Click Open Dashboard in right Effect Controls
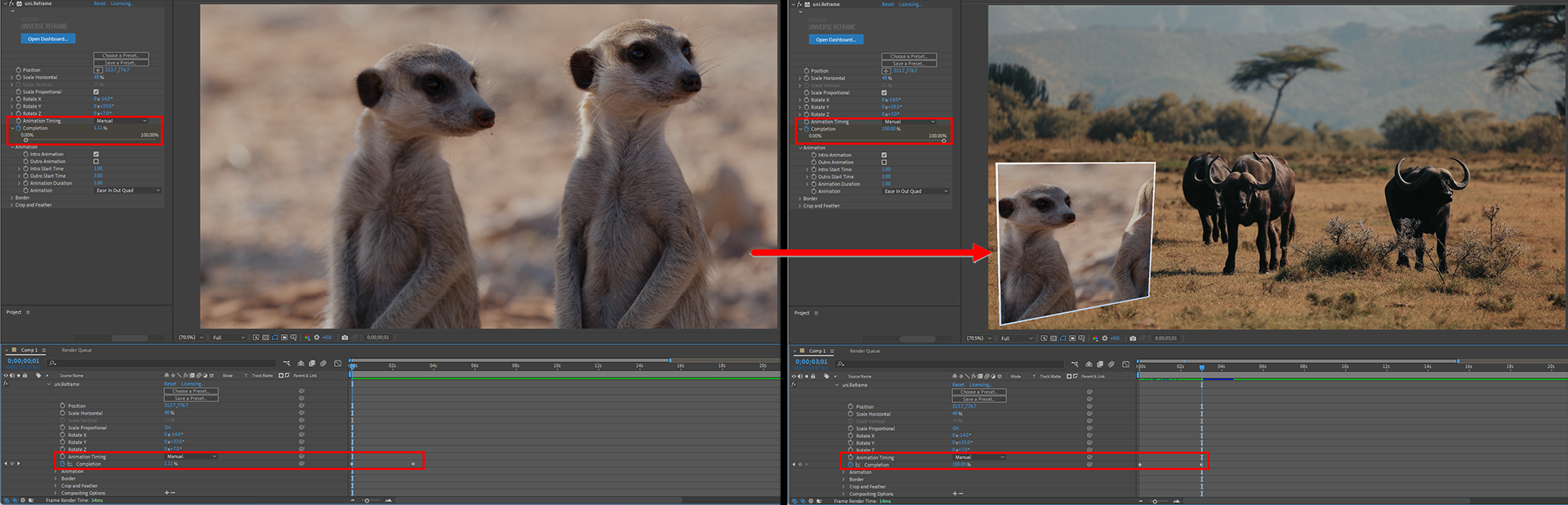Screen dimensions: 1568x505 (x=836, y=39)
